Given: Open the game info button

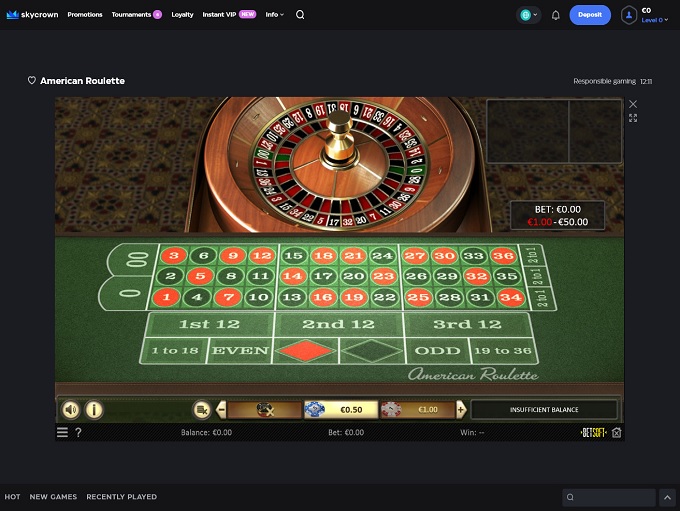Looking at the screenshot, I should [x=94, y=409].
